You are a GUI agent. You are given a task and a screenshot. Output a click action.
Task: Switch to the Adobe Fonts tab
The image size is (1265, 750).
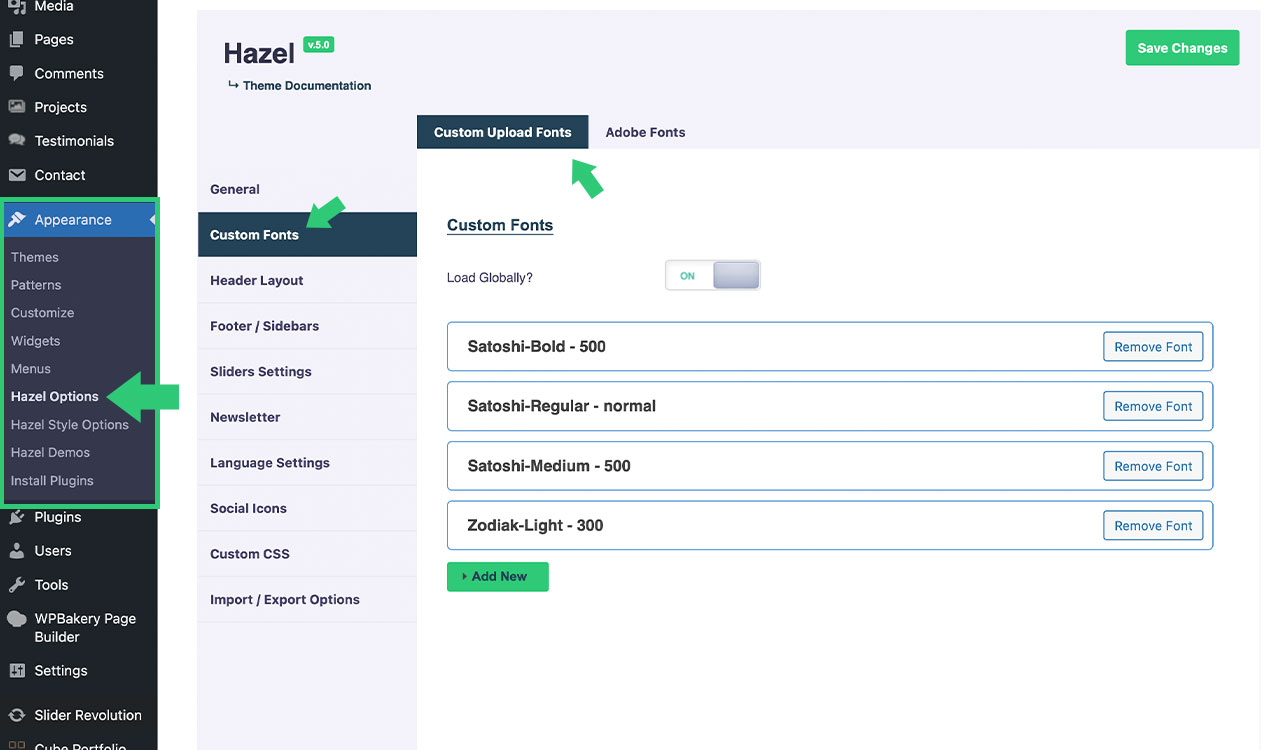tap(645, 132)
